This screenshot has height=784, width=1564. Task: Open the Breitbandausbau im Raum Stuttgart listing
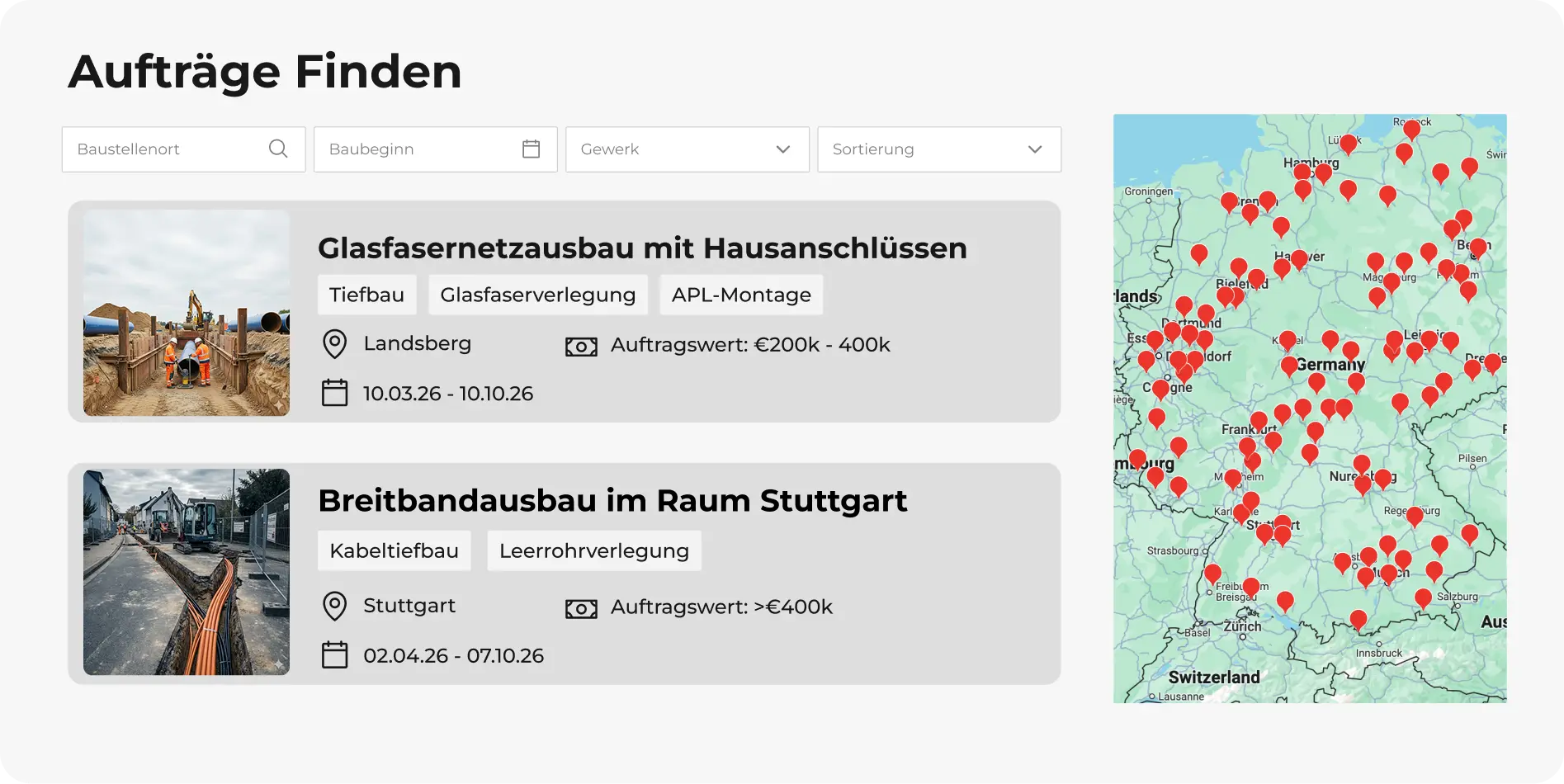(612, 500)
